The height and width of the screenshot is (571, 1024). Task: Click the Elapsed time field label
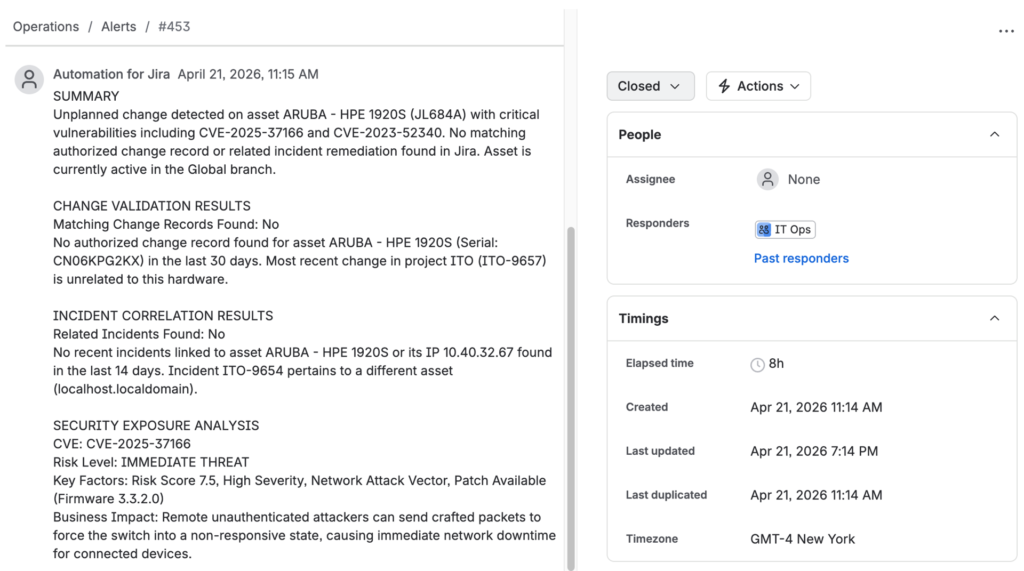(660, 363)
